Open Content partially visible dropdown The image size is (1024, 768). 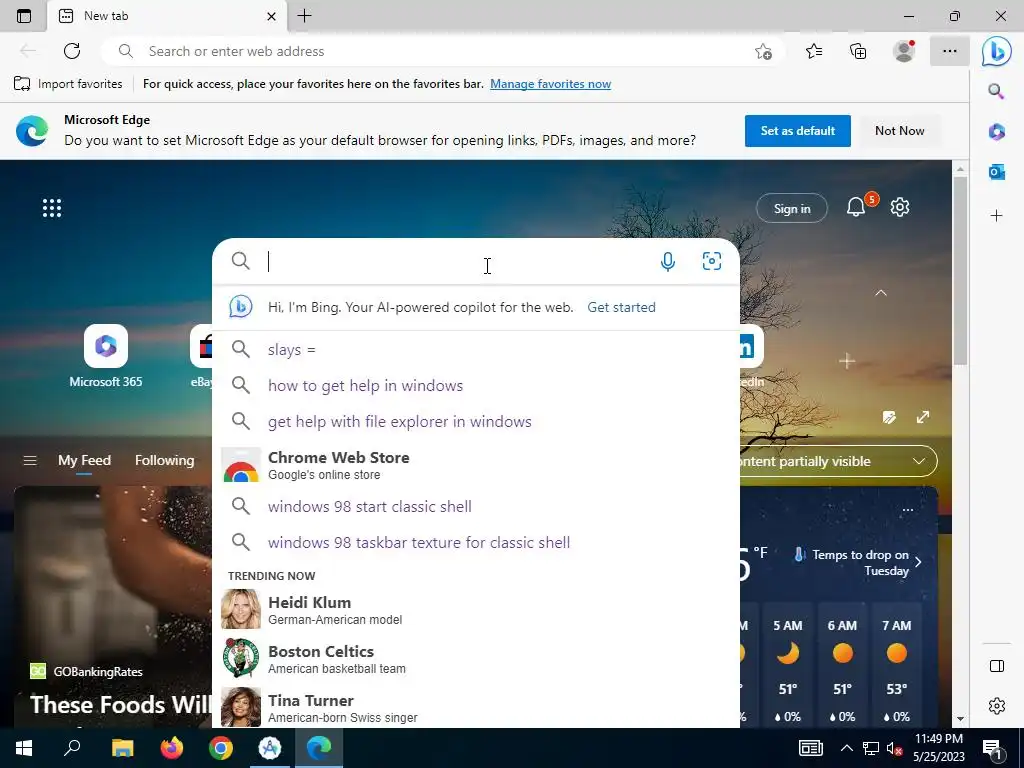pyautogui.click(x=839, y=461)
